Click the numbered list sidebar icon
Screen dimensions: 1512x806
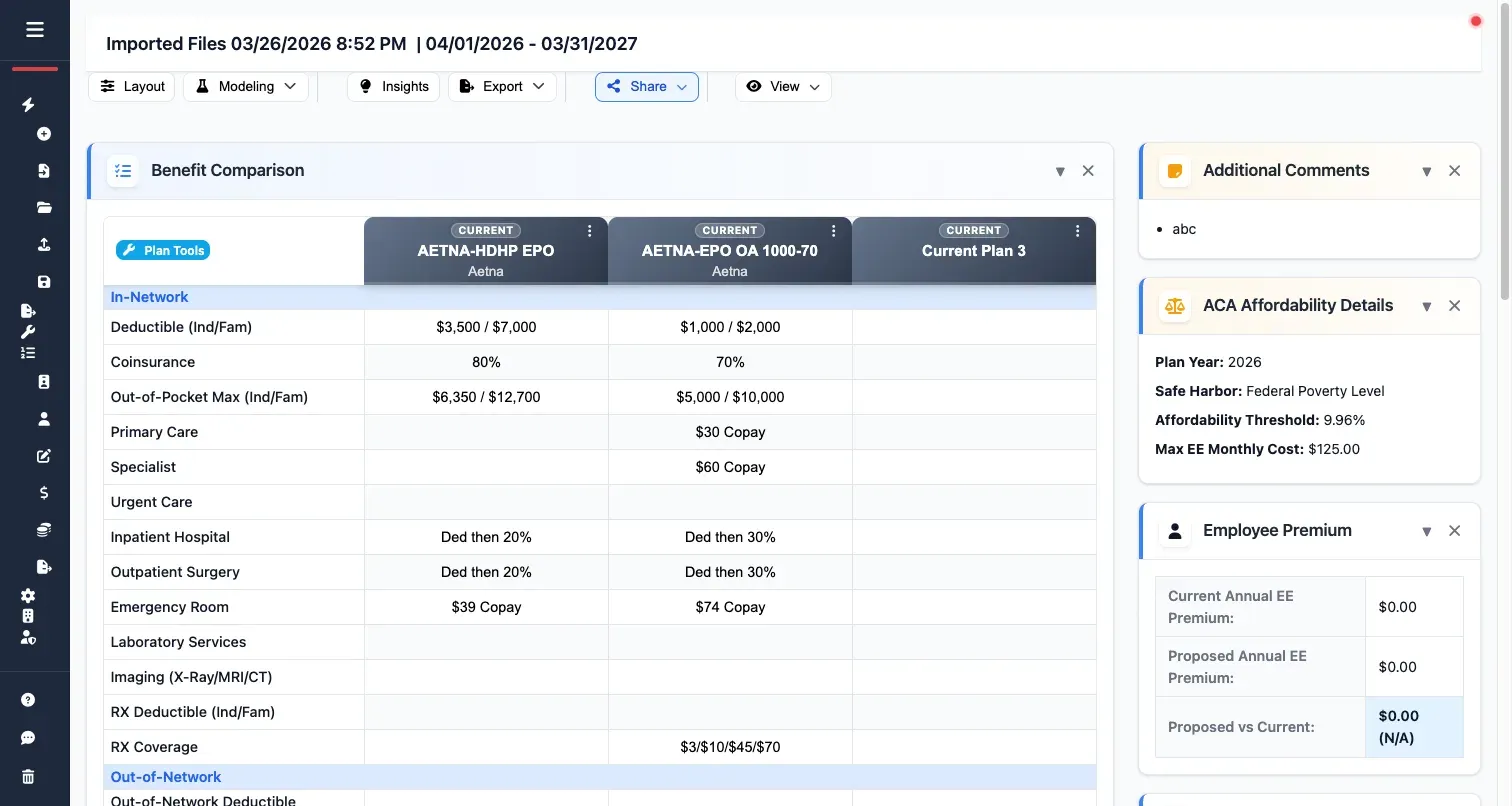[x=28, y=353]
